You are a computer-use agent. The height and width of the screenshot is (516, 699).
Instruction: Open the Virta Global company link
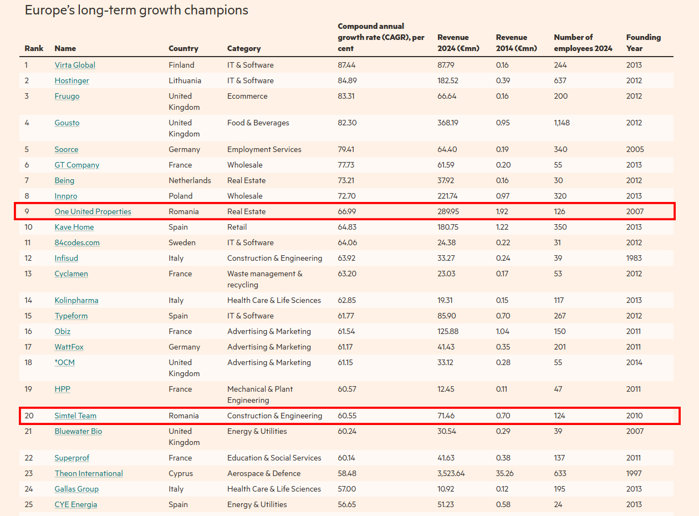(75, 65)
